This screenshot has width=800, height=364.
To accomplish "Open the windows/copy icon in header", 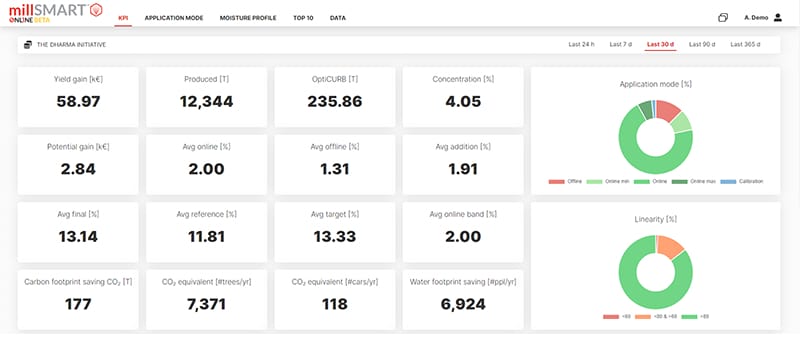I will [x=722, y=17].
